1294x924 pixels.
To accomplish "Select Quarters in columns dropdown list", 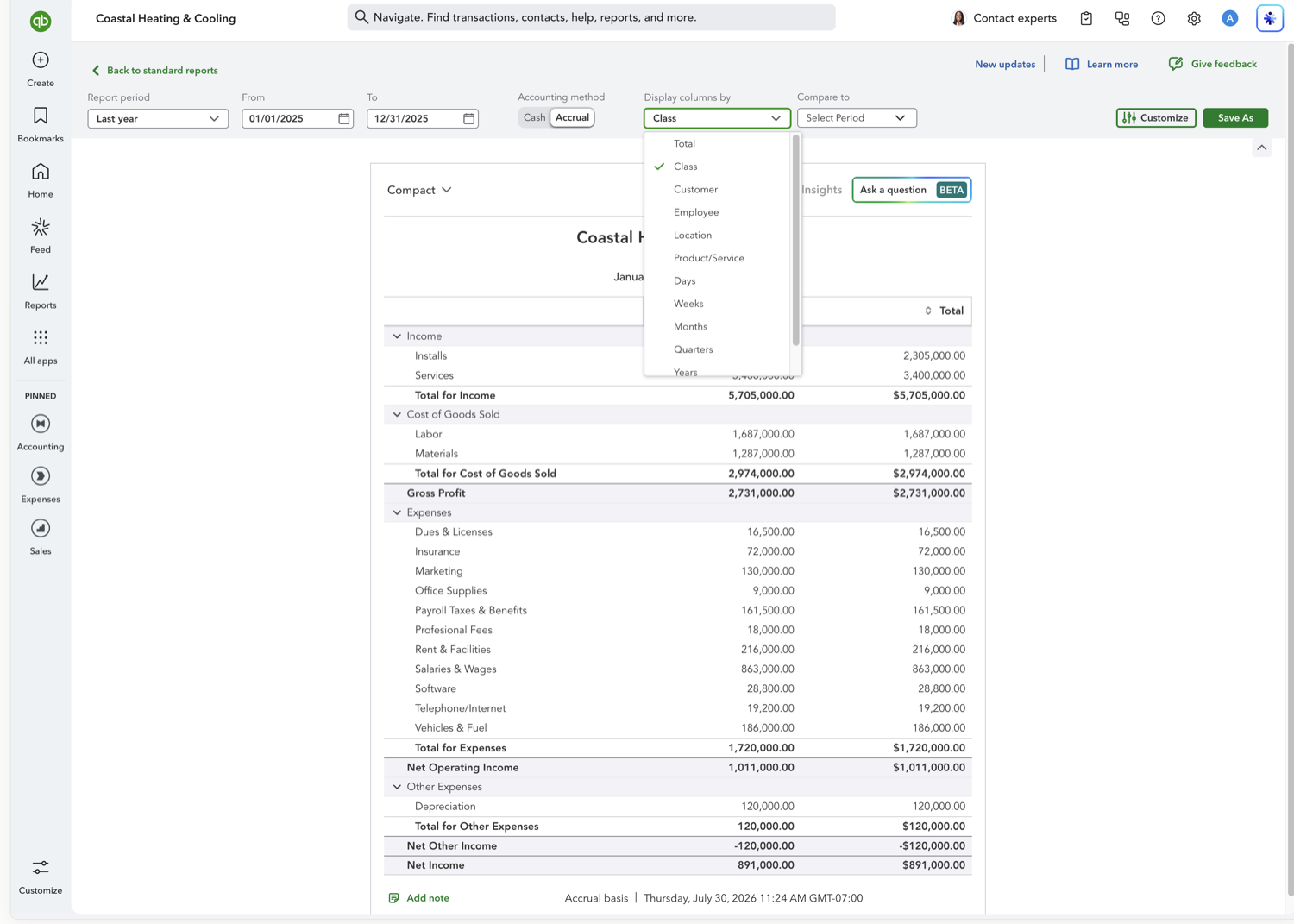I will coord(717,349).
